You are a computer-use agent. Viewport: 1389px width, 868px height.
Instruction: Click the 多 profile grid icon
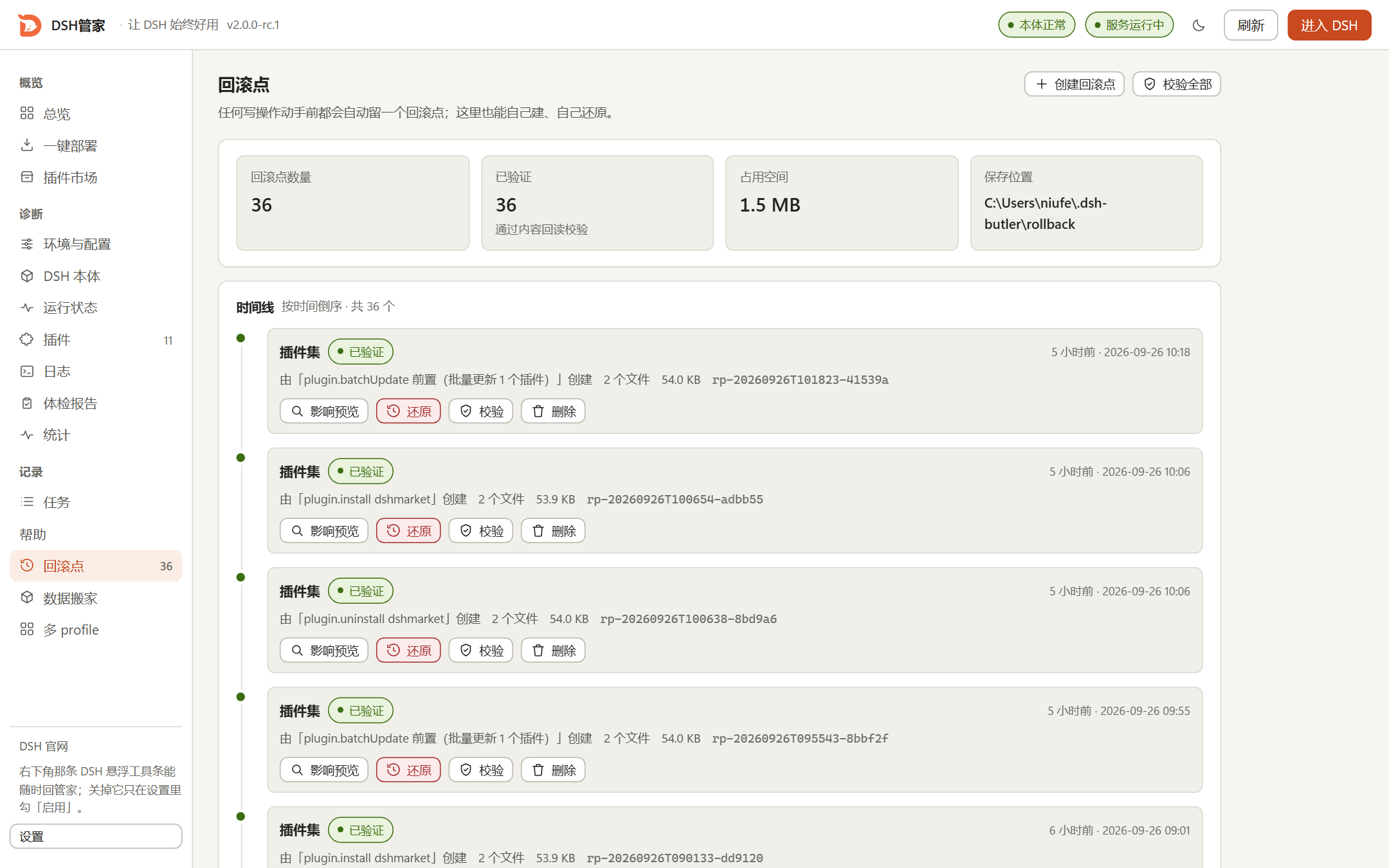pos(27,629)
